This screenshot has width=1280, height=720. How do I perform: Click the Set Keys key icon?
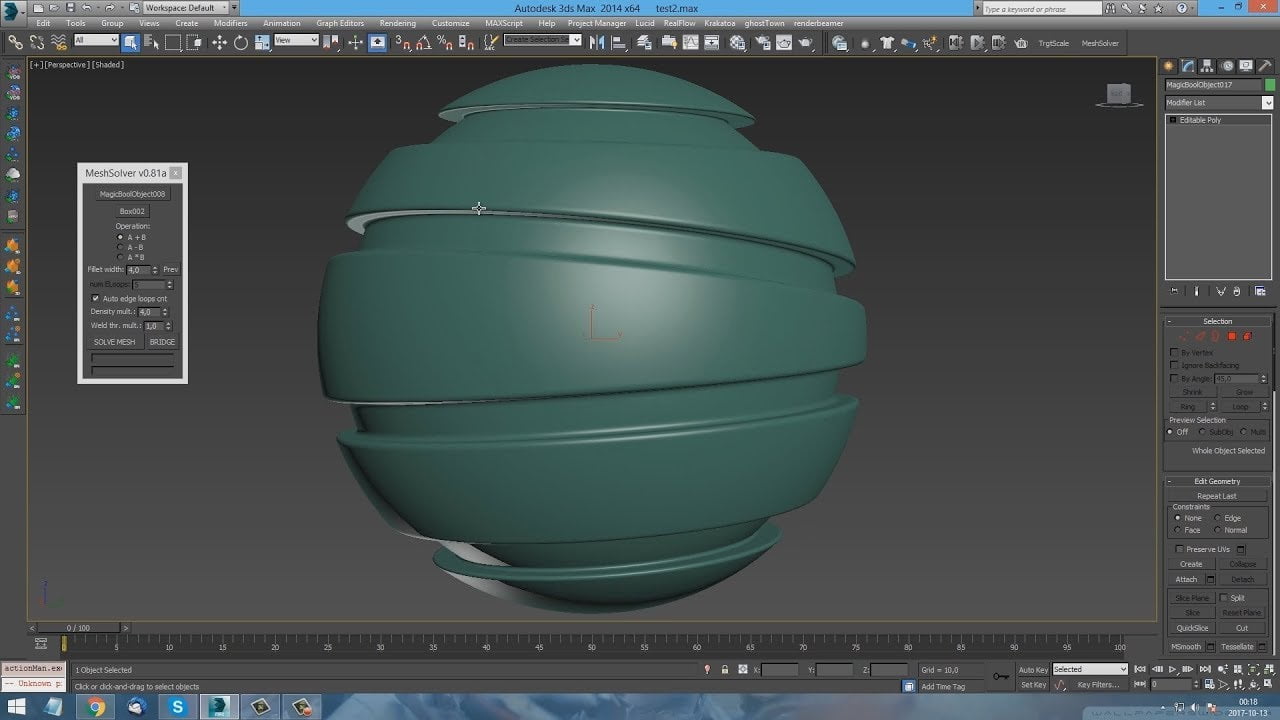(x=1000, y=677)
